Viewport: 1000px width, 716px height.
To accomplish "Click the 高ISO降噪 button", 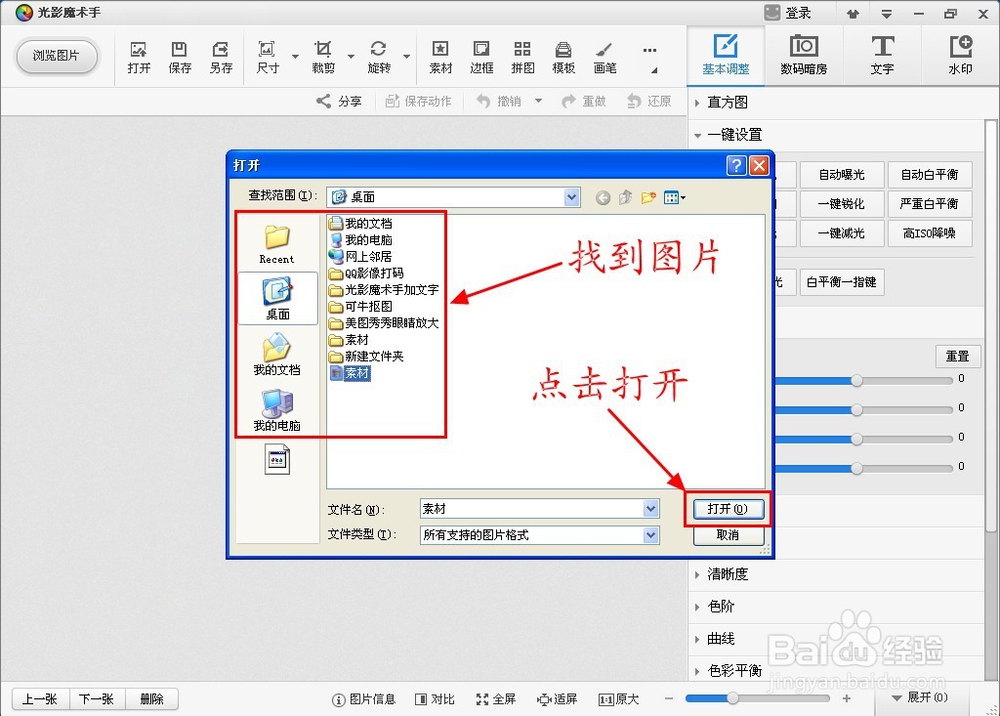I will (929, 233).
